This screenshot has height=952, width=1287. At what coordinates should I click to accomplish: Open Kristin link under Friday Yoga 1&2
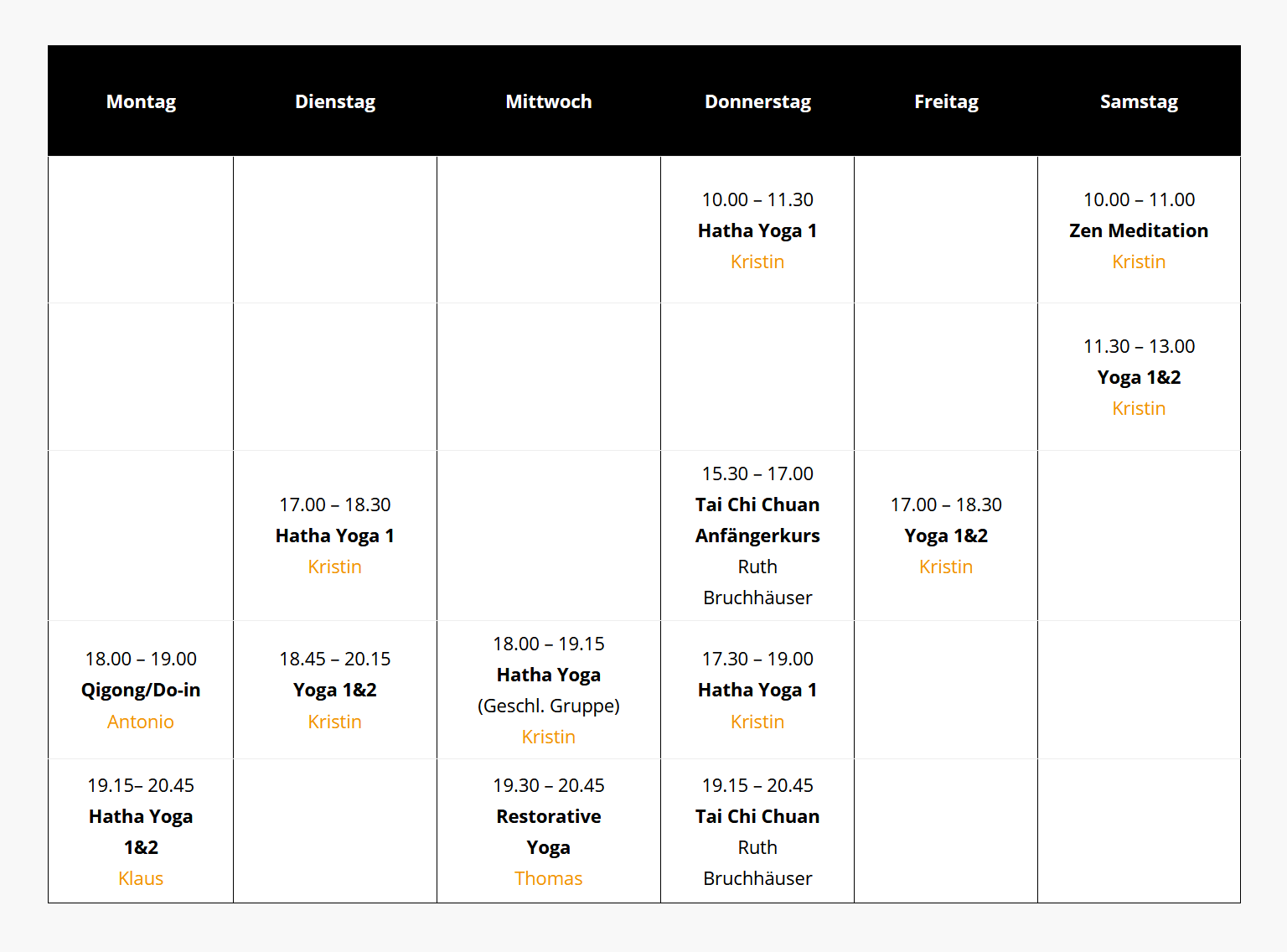(946, 567)
